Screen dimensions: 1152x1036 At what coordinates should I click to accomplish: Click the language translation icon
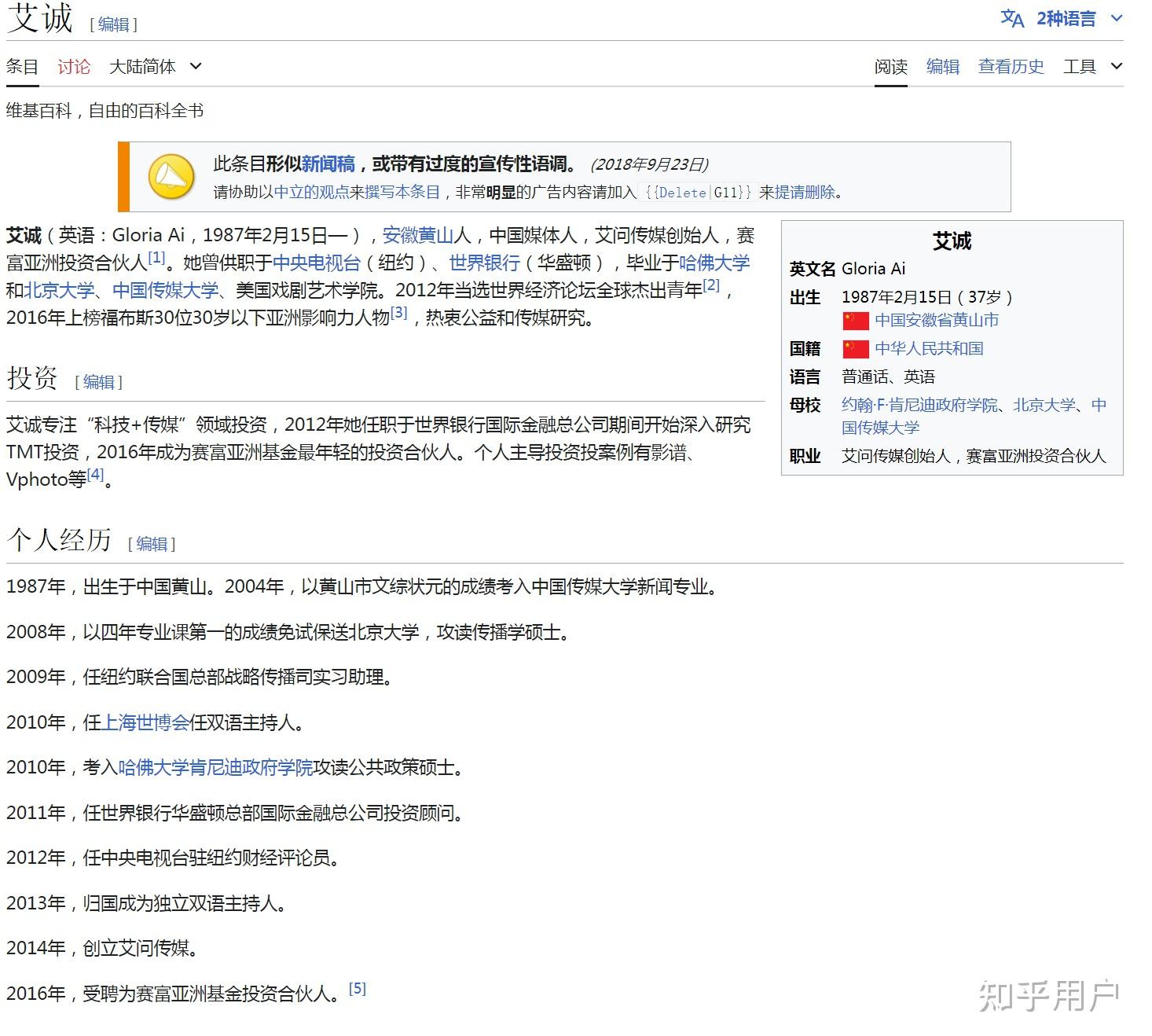[1012, 19]
